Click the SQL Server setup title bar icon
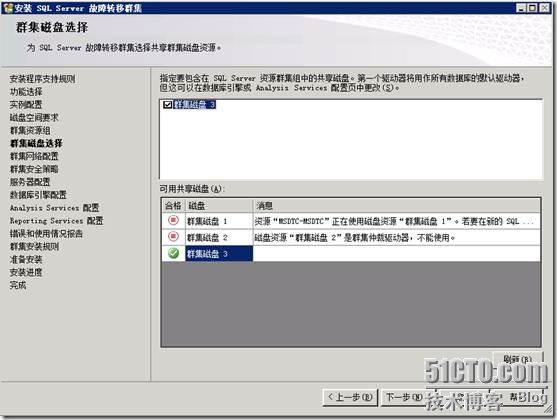 pos(7,8)
